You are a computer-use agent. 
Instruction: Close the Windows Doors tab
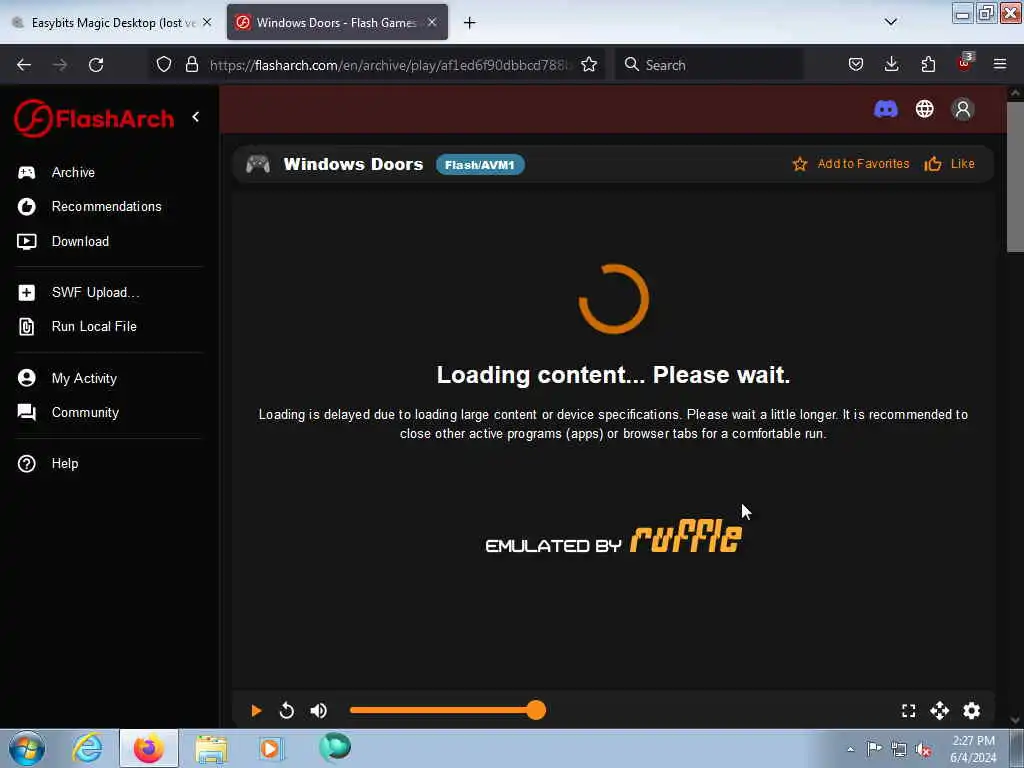click(432, 23)
